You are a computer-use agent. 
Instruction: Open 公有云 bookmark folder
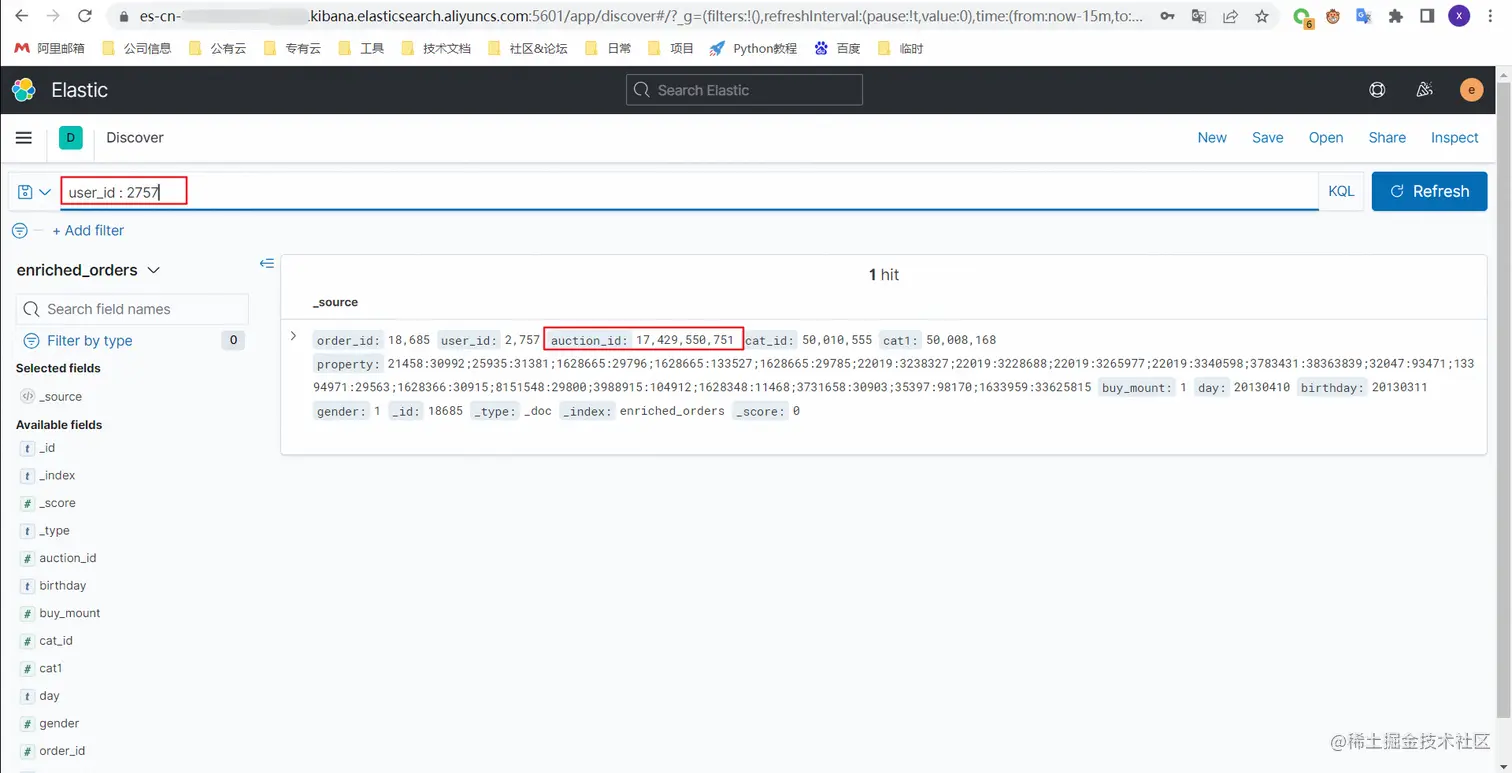click(x=217, y=48)
